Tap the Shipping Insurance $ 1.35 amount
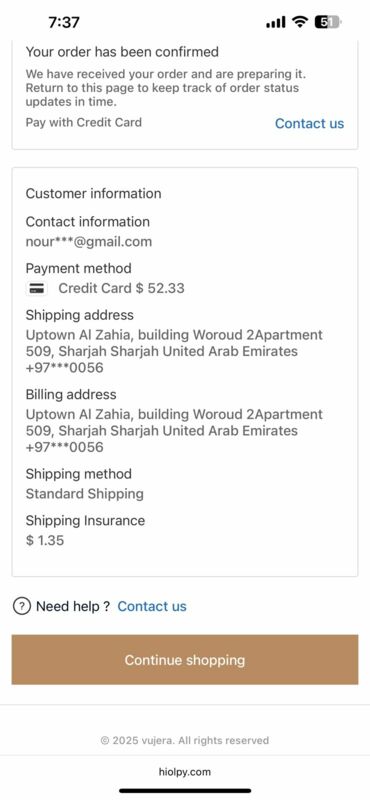 click(x=45, y=540)
